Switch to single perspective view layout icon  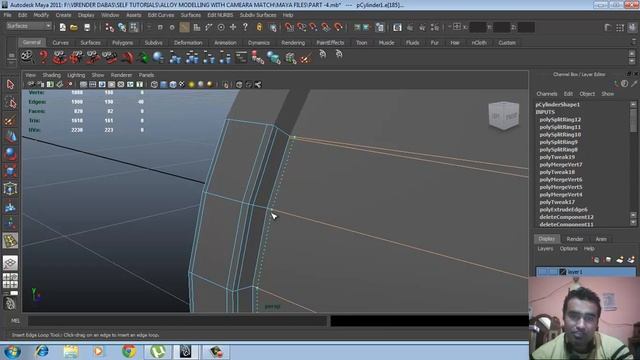click(10, 263)
